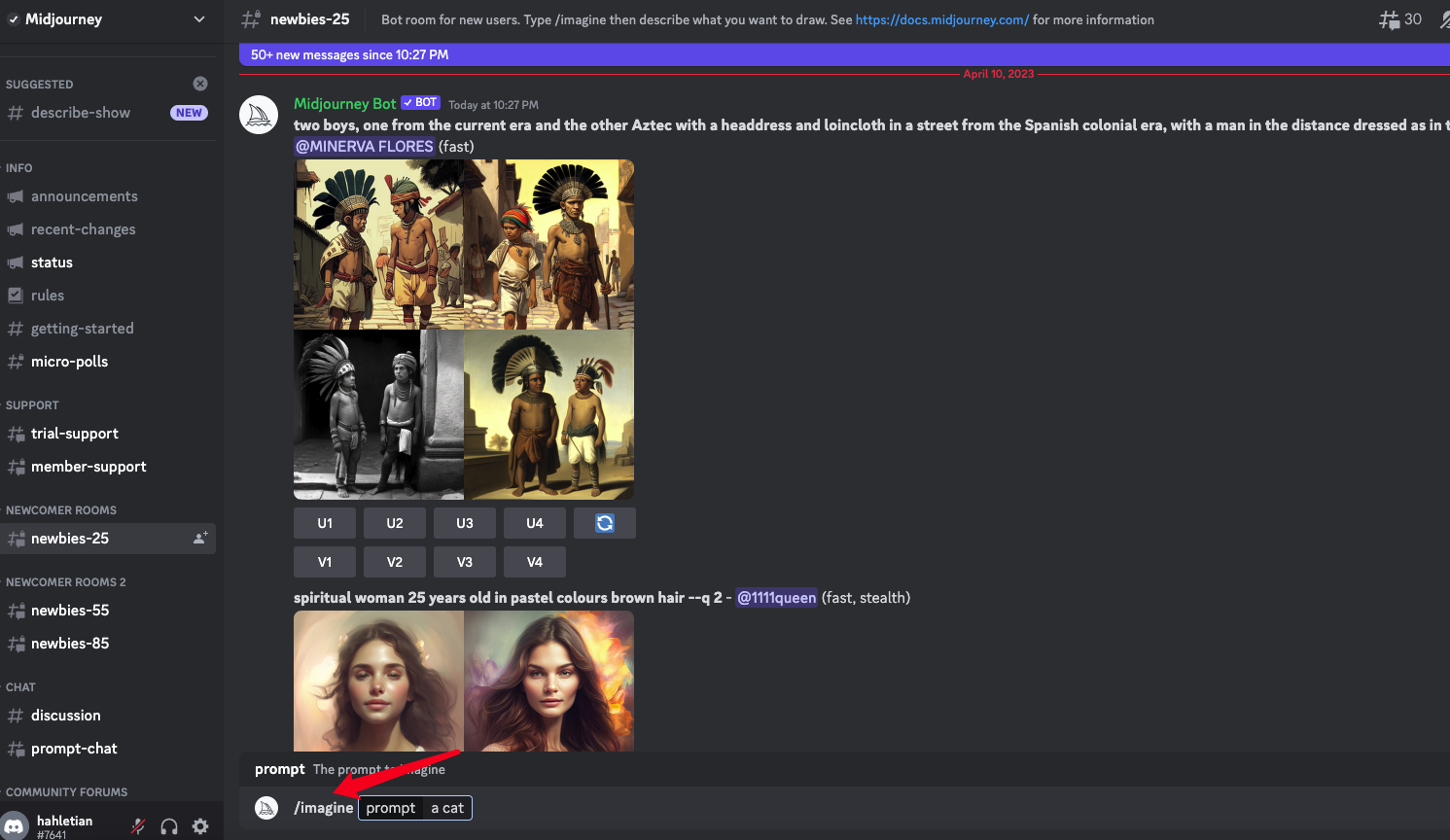This screenshot has width=1450, height=840.
Task: Upscale image one with U1
Action: coord(325,523)
